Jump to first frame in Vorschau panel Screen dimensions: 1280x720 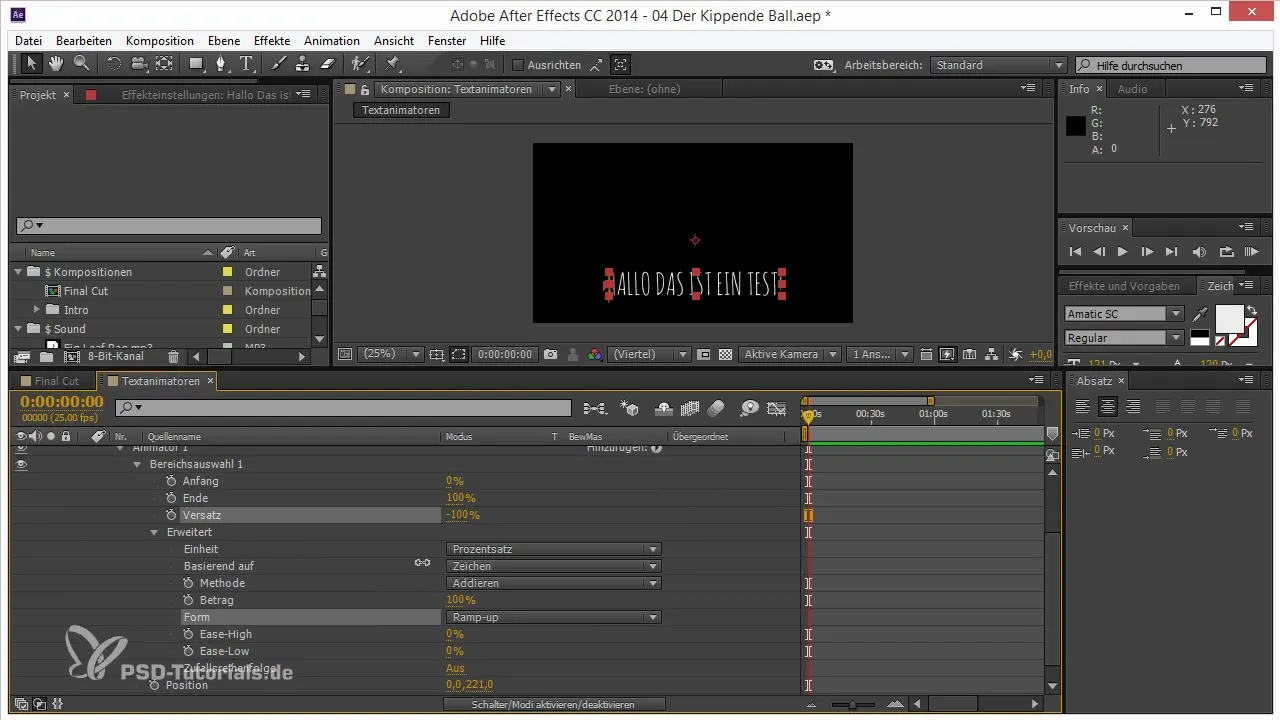(x=1076, y=252)
